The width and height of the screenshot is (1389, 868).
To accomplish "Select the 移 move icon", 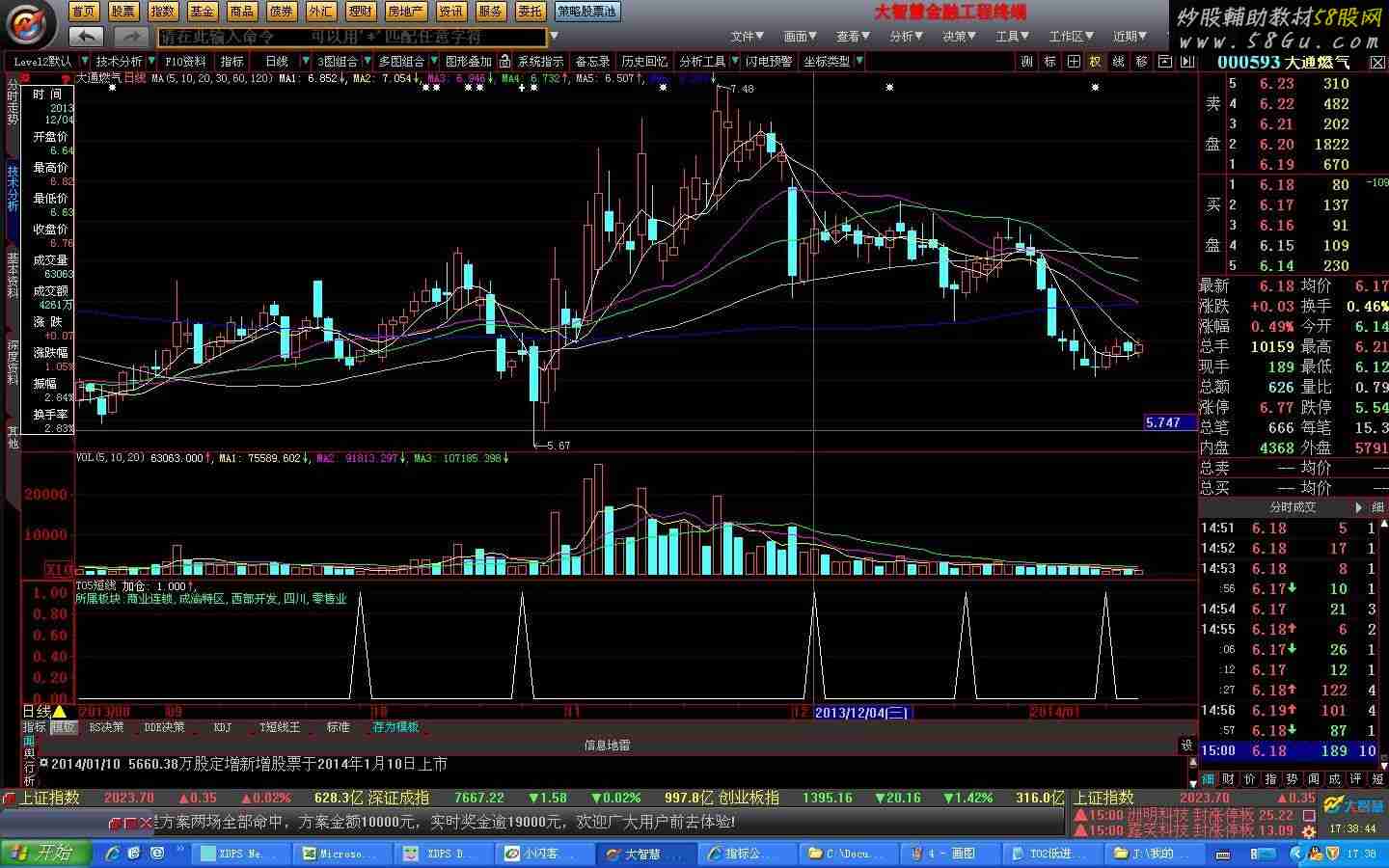I will 1141,61.
